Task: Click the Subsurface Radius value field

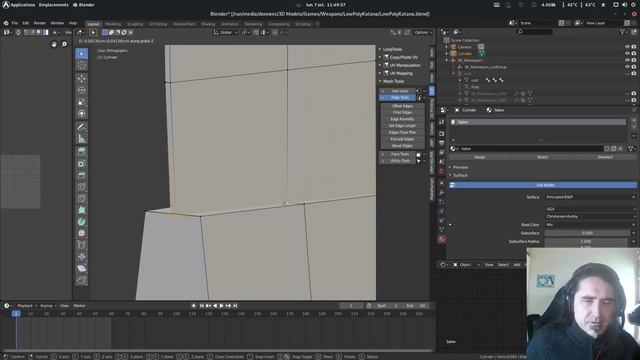Action: point(587,241)
